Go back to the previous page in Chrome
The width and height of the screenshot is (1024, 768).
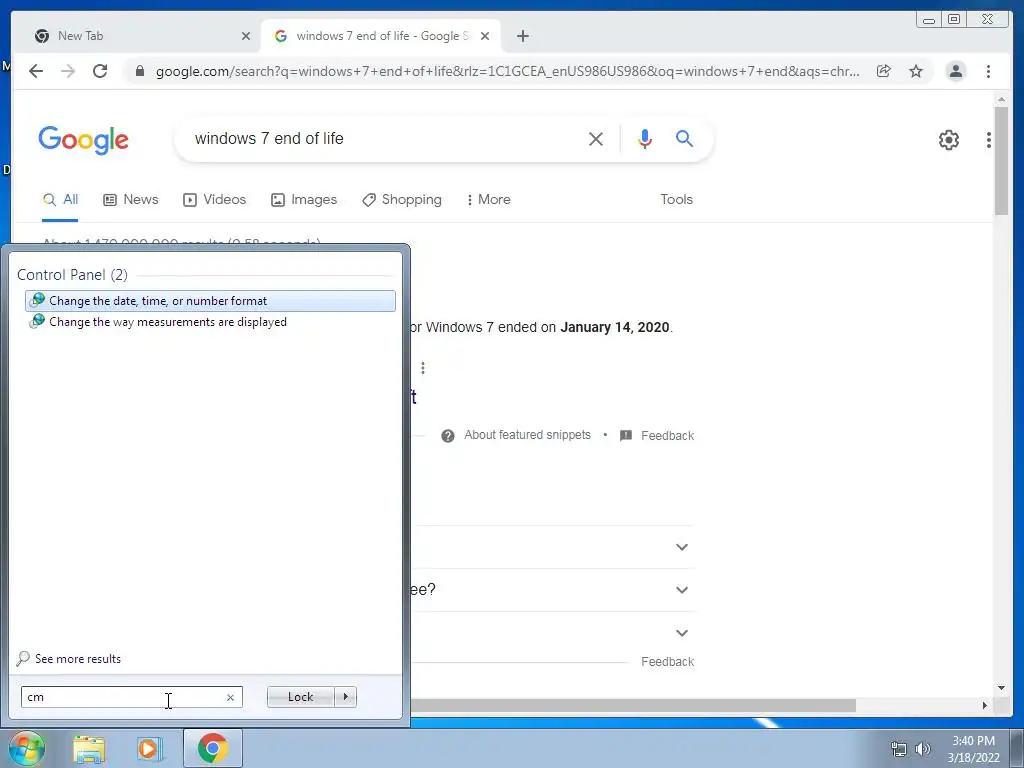pyautogui.click(x=36, y=71)
